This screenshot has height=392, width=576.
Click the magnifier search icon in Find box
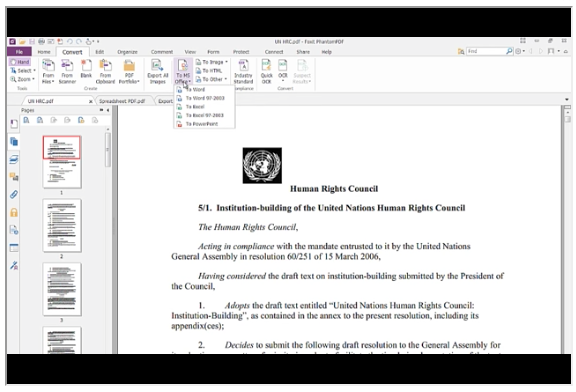pyautogui.click(x=509, y=51)
